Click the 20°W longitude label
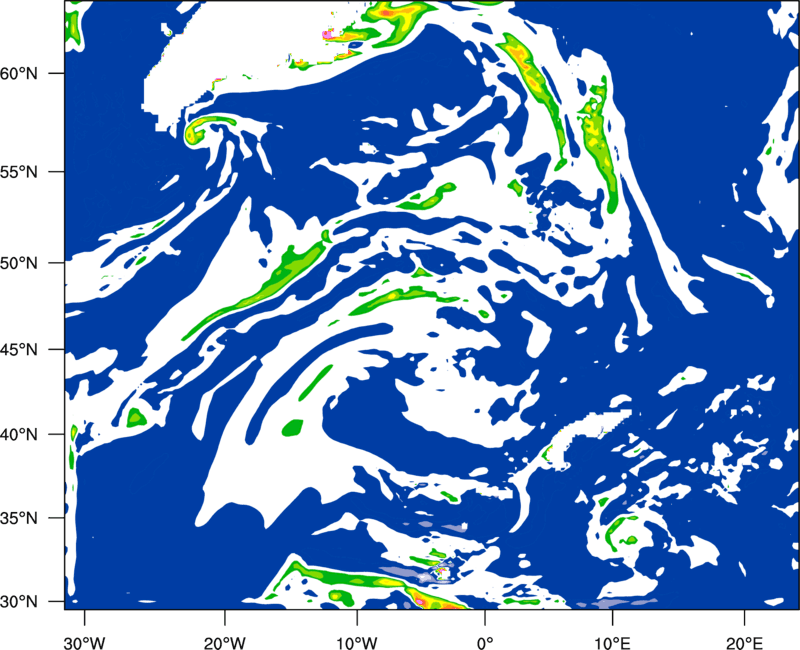800x650 pixels. pyautogui.click(x=224, y=642)
